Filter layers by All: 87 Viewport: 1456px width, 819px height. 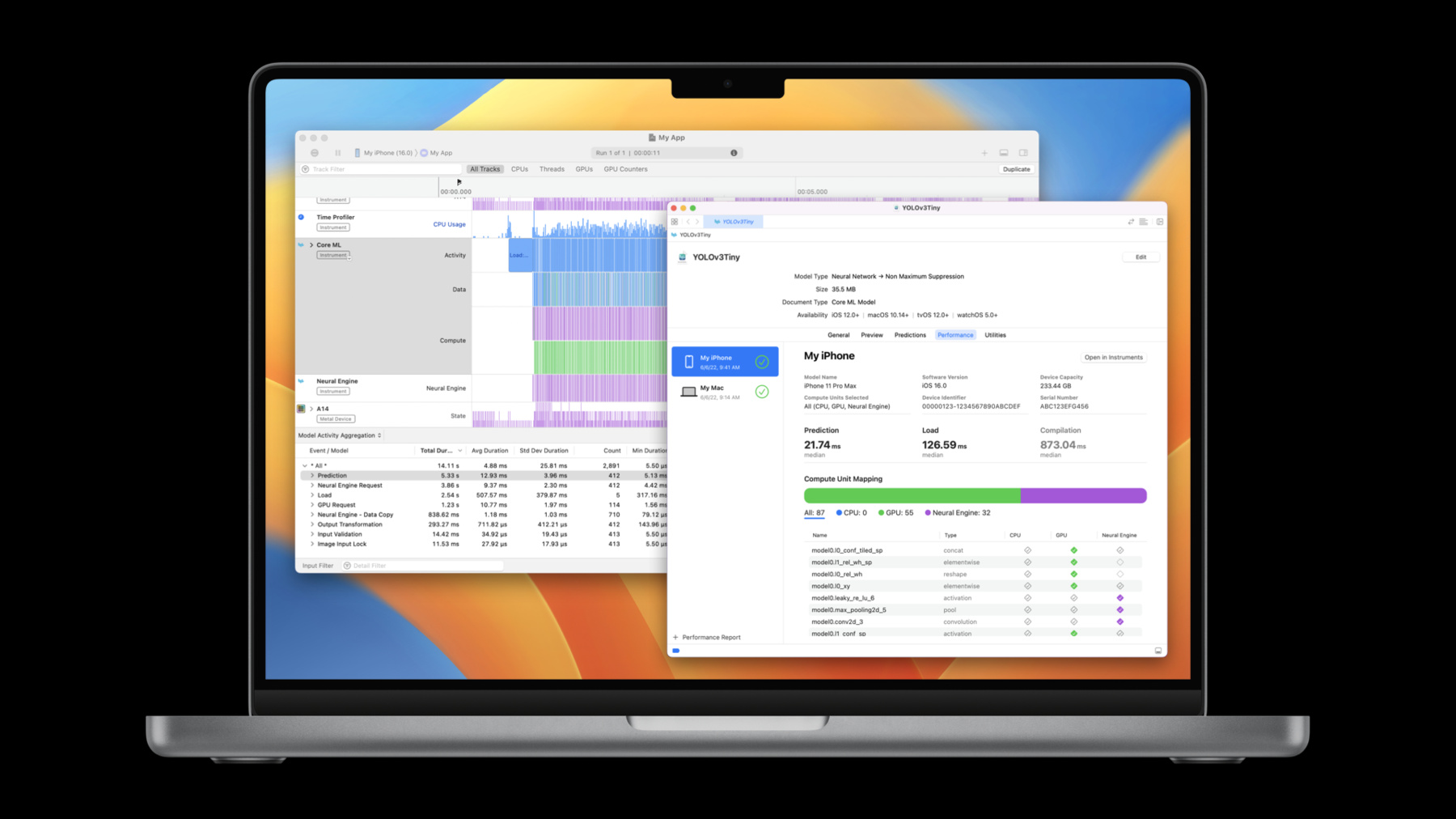click(x=814, y=513)
